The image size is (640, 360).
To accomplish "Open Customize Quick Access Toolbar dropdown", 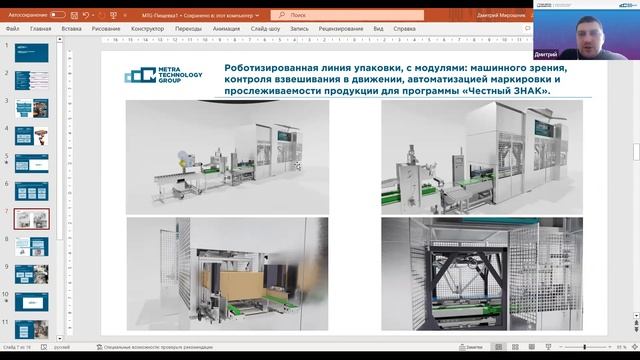I will [125, 15].
